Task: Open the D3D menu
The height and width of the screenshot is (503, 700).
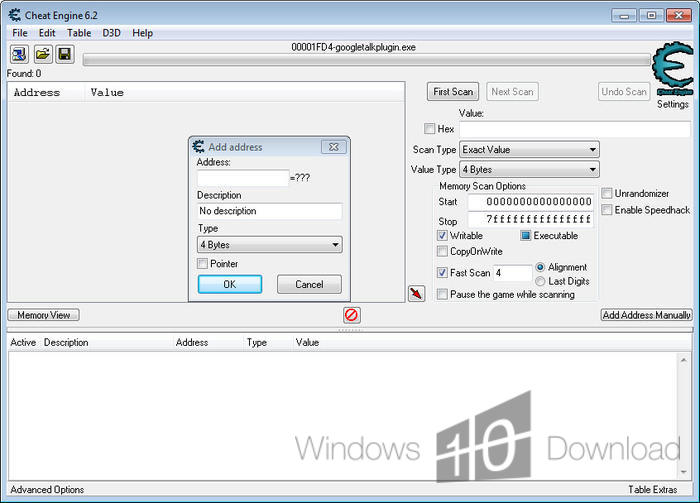Action: tap(112, 33)
